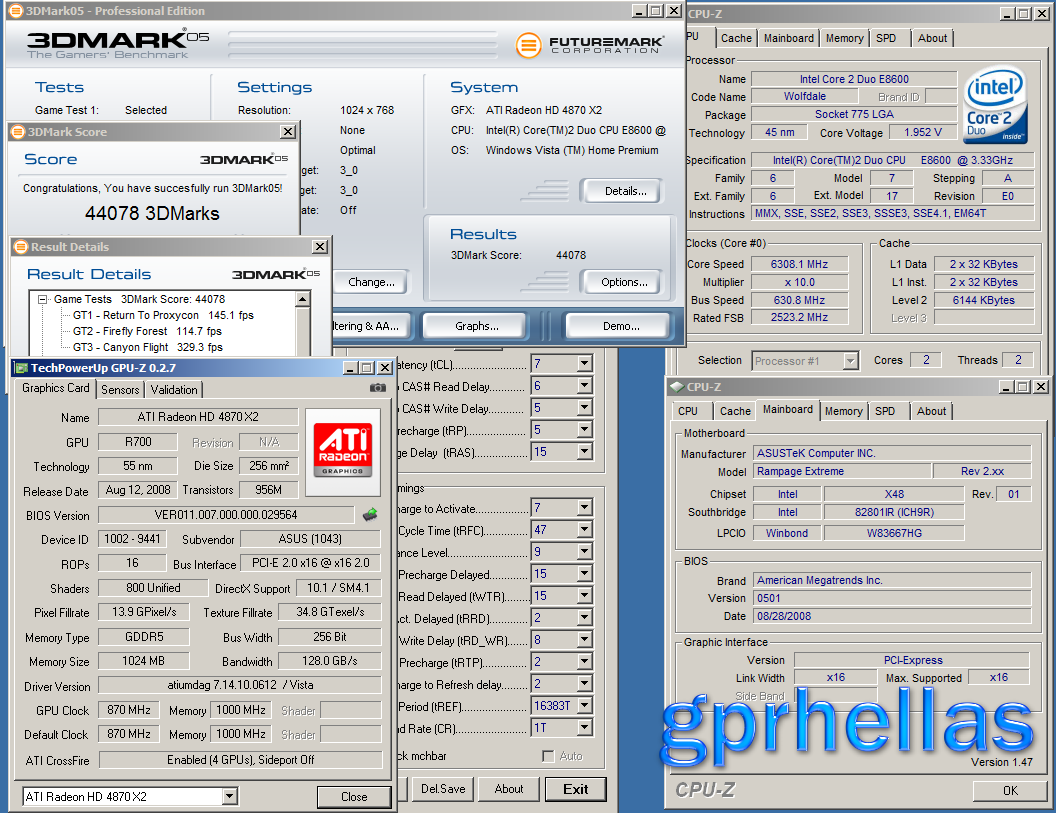Open the Cycle Time (tRFC) dropdown showing 47

[584, 529]
